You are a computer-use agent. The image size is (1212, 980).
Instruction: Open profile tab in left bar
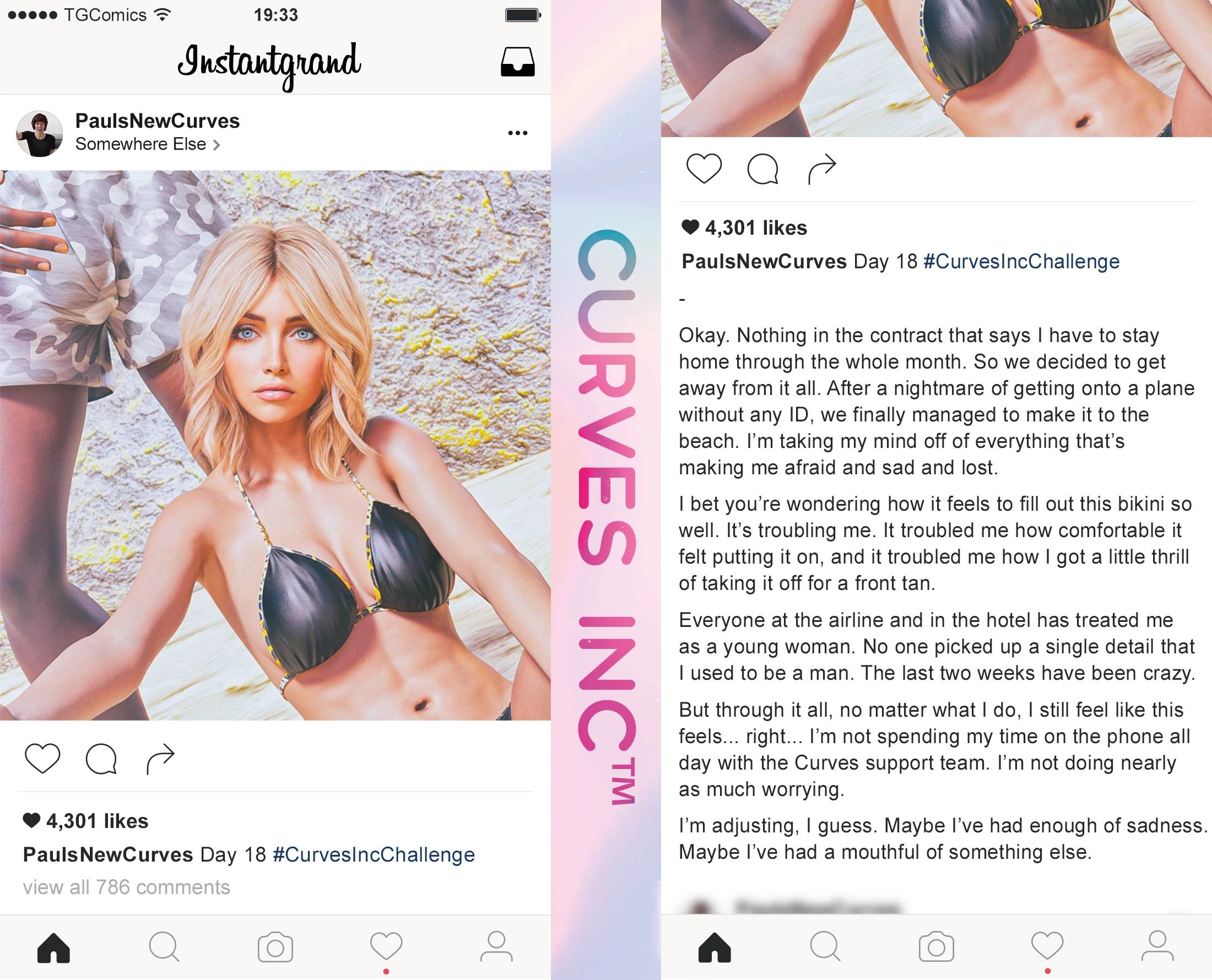point(496,946)
